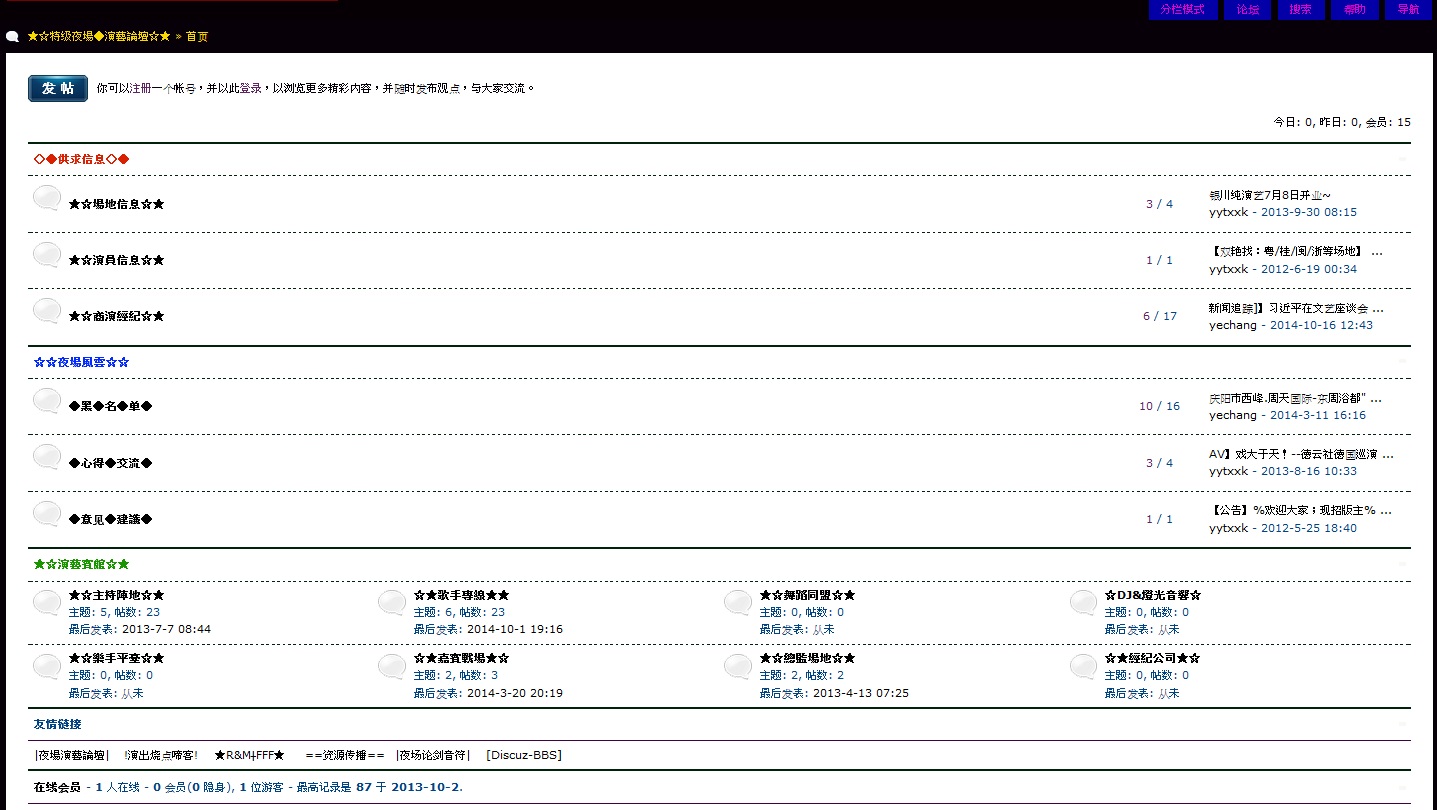Click the bubble icon beside ★☆場地信息☆★
This screenshot has width=1437, height=810.
[x=47, y=198]
